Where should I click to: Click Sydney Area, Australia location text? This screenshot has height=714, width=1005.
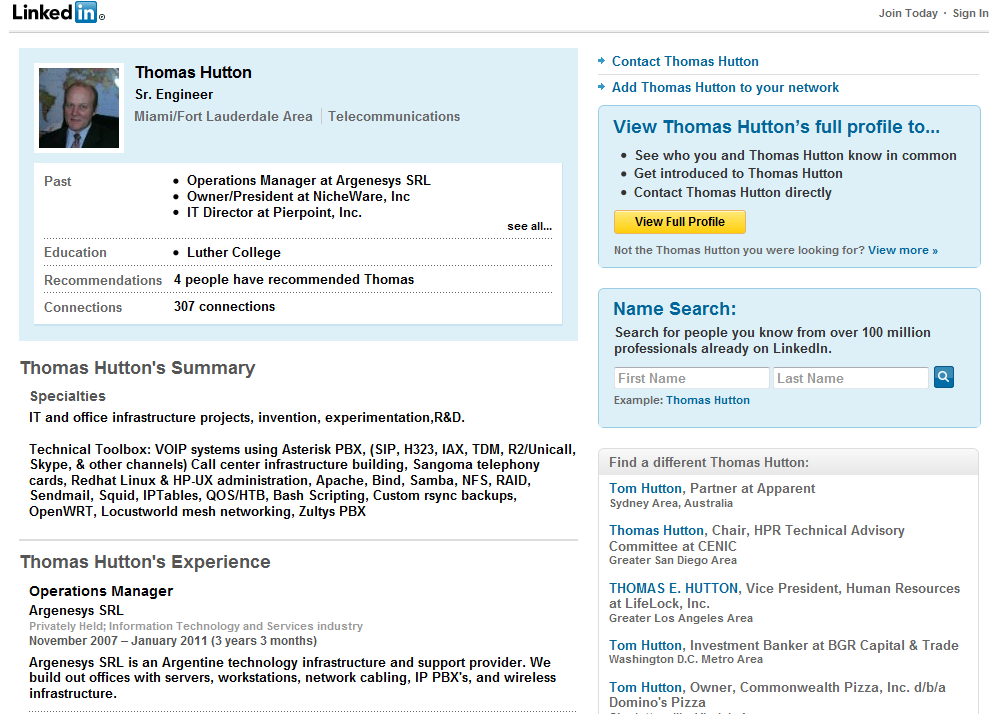pyautogui.click(x=671, y=503)
